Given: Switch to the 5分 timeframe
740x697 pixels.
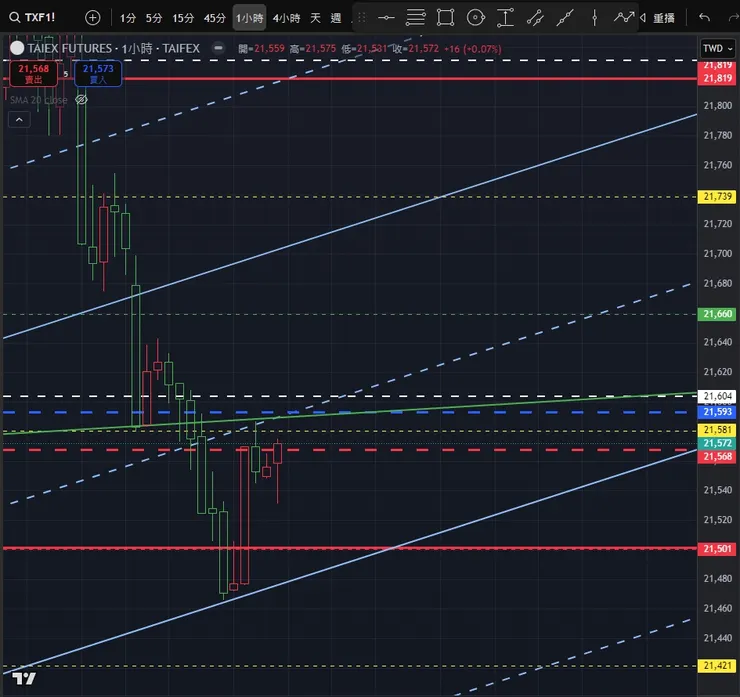Looking at the screenshot, I should coord(154,18).
